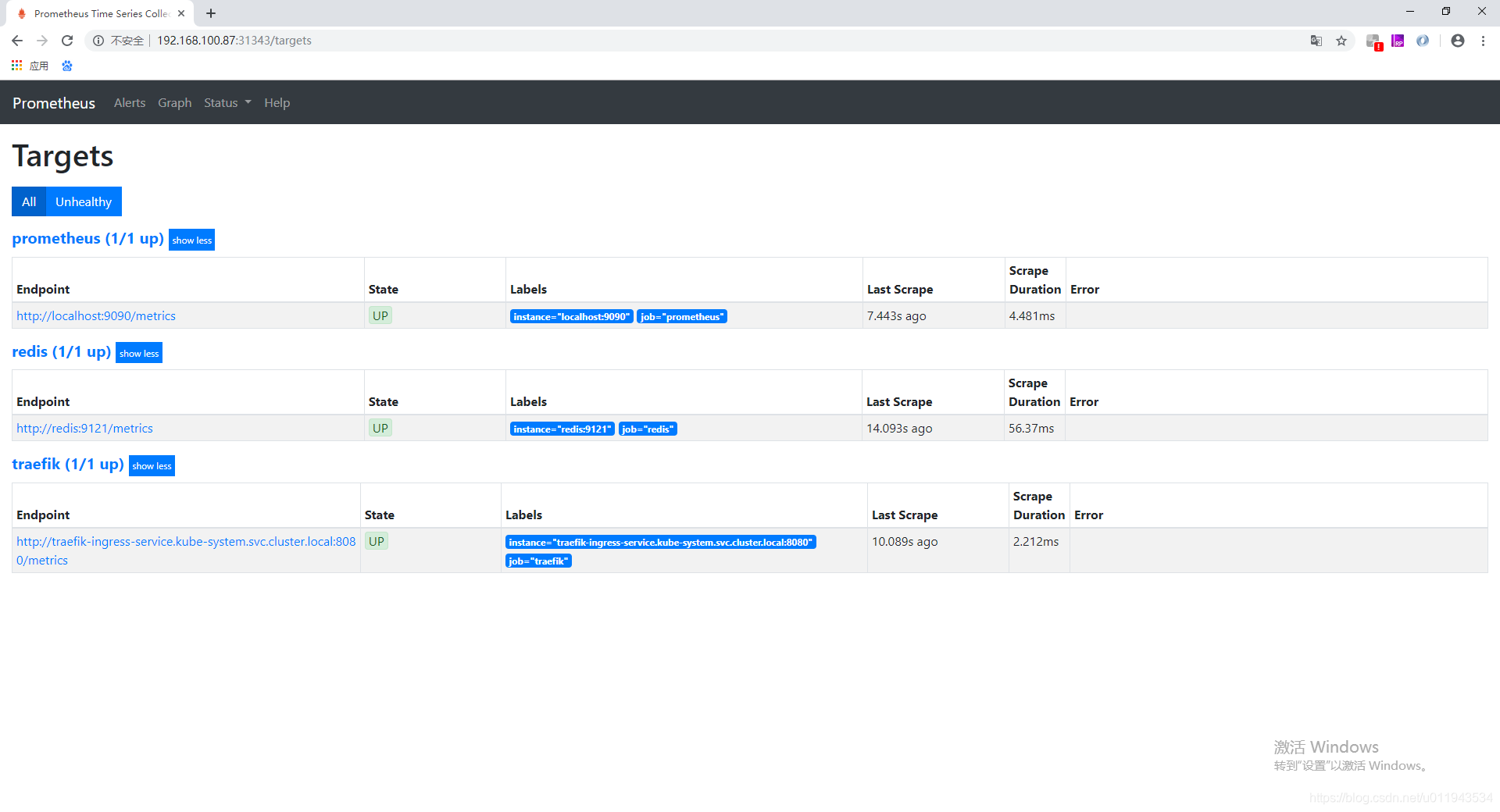Restore down the Chrome window
Image resolution: width=1500 pixels, height=812 pixels.
1446,12
